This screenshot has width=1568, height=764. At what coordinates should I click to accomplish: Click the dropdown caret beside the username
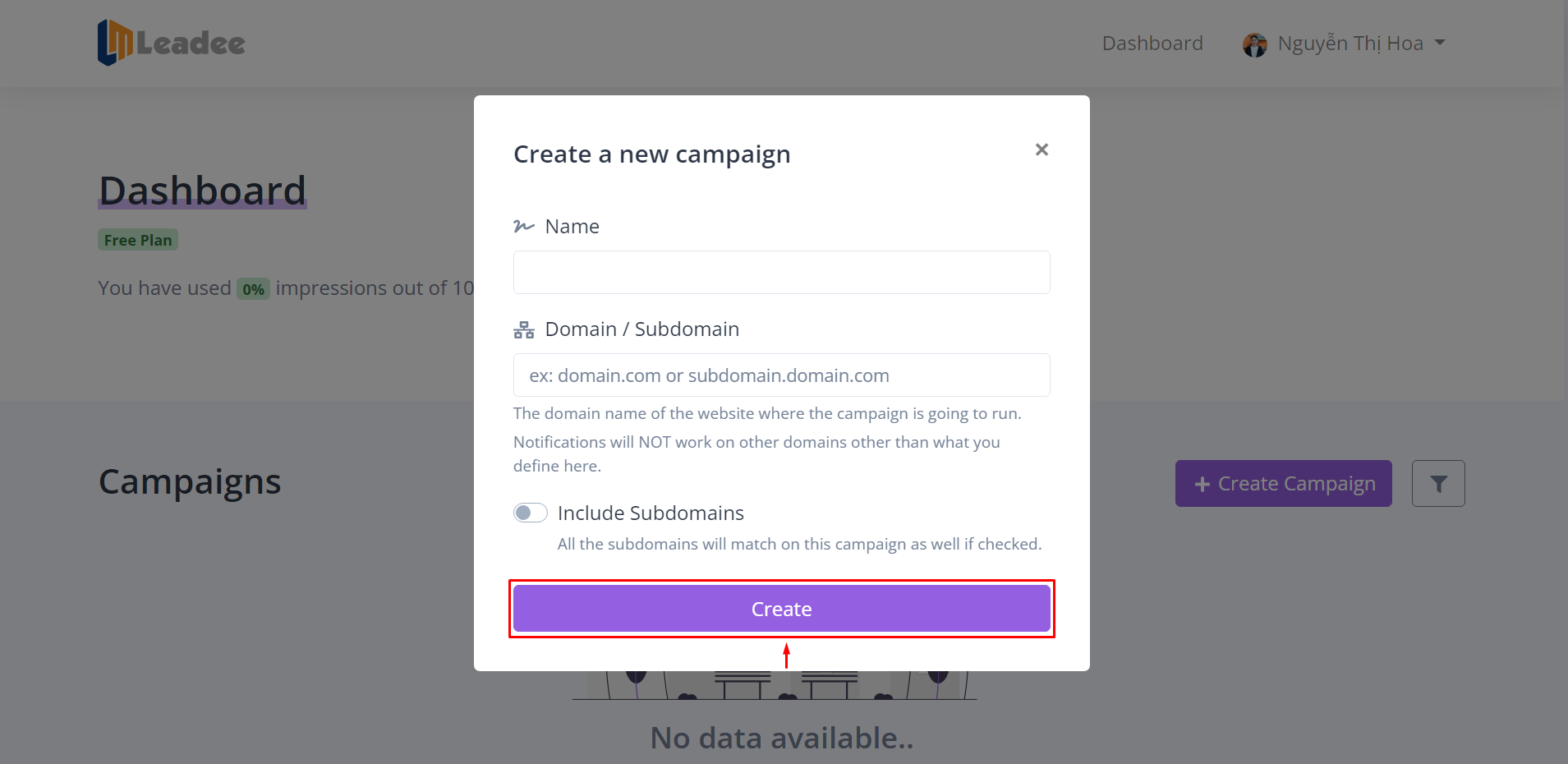[x=1440, y=43]
